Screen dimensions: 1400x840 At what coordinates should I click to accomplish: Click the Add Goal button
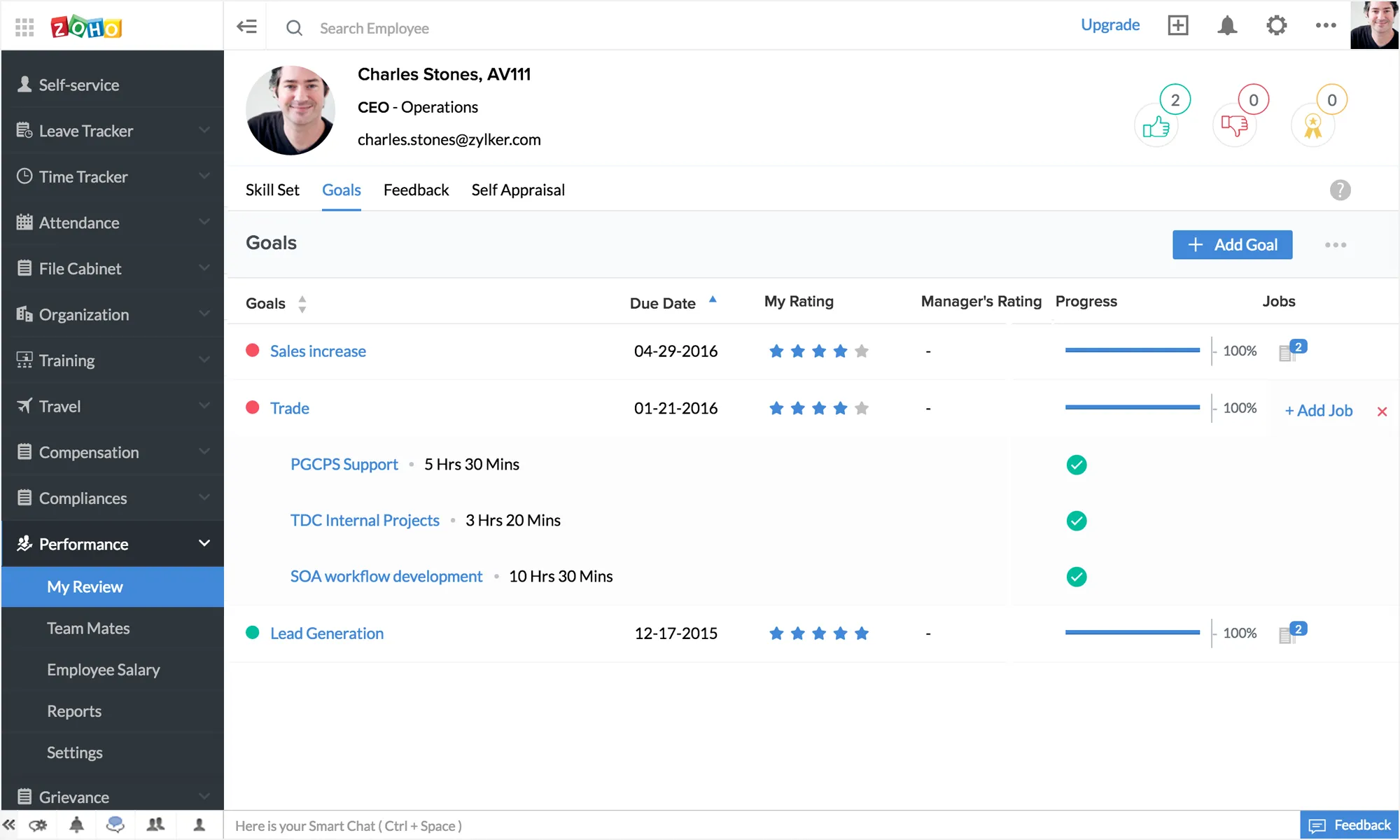[1232, 244]
